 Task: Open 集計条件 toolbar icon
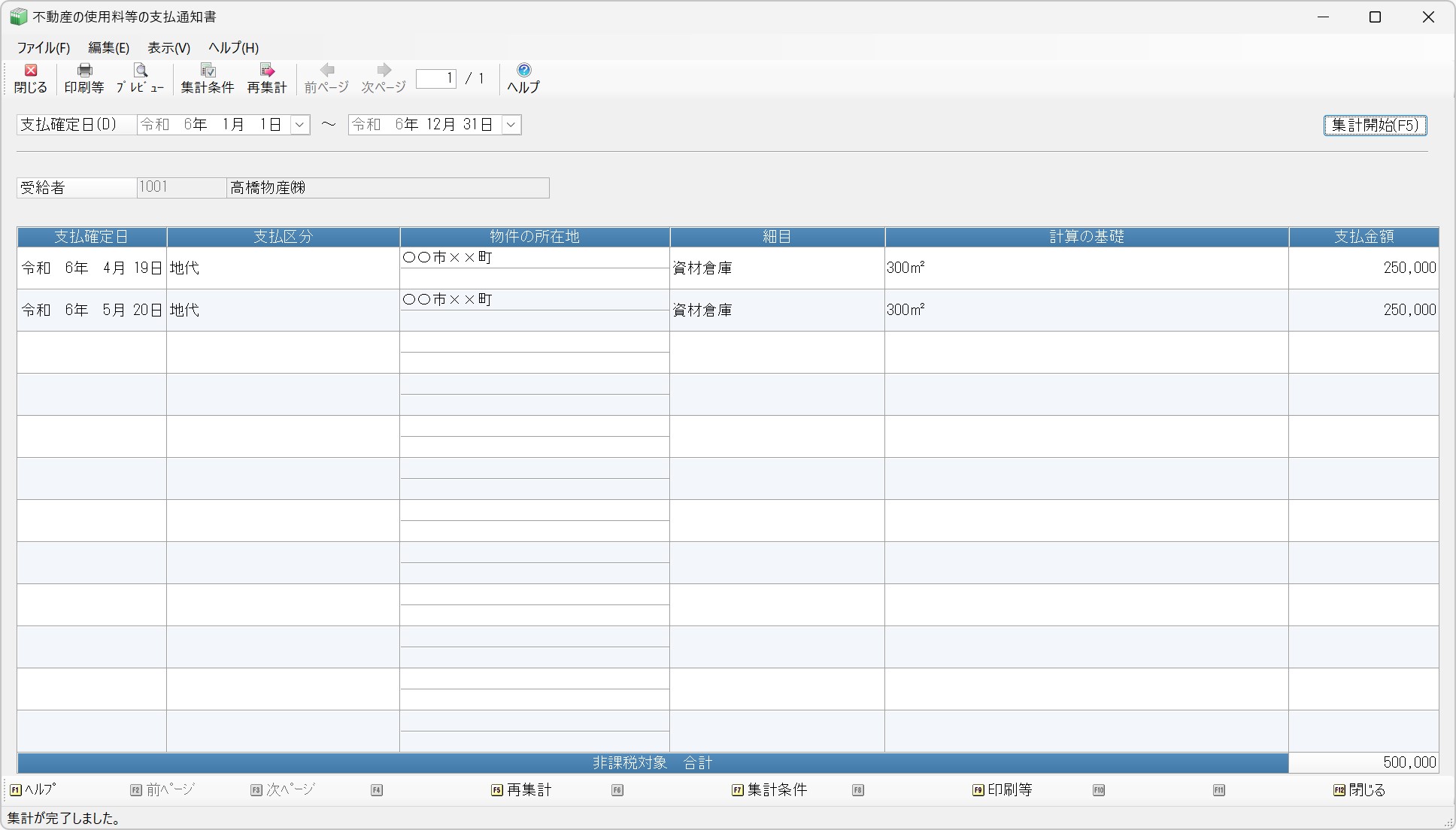tap(208, 71)
